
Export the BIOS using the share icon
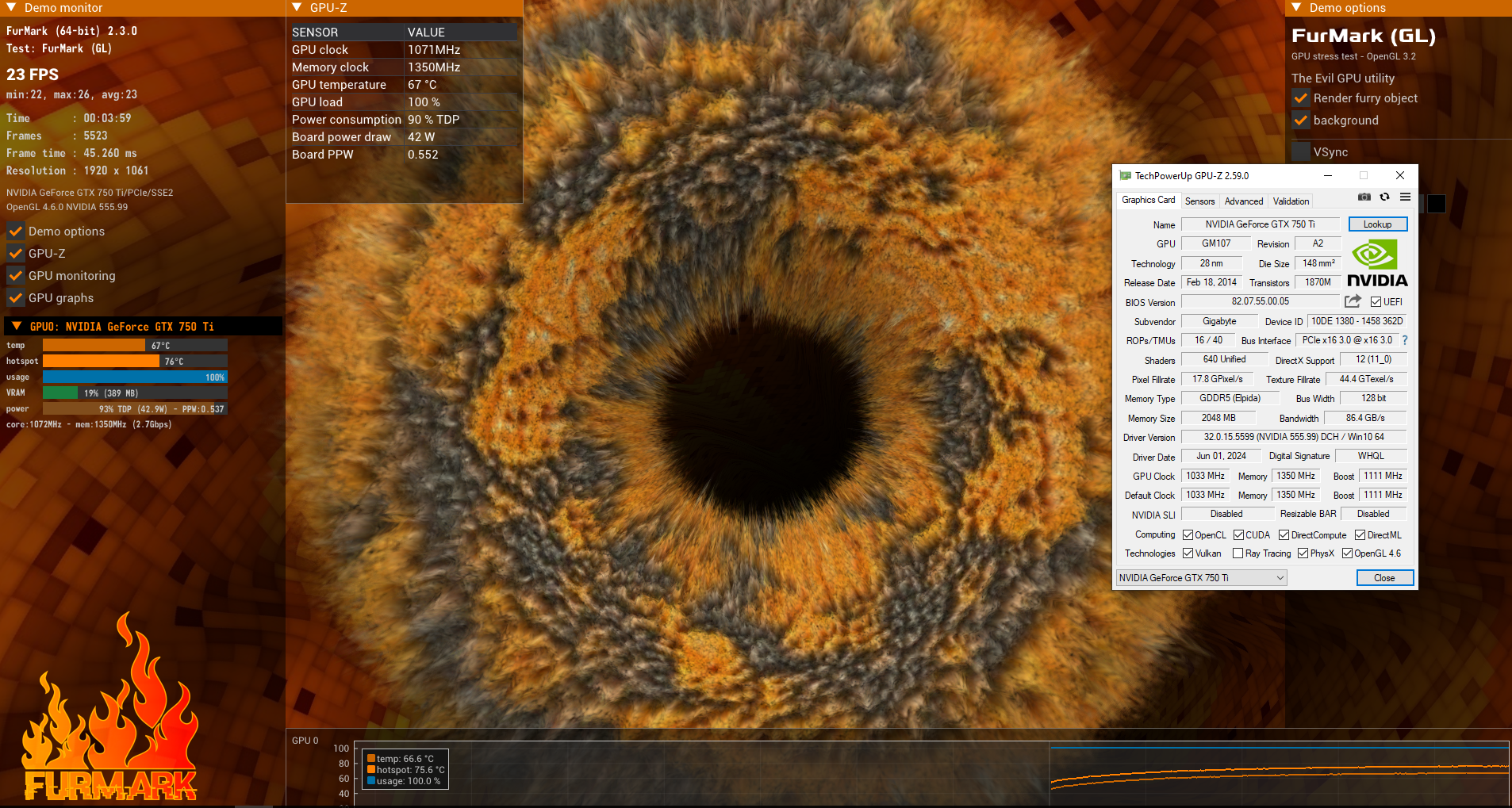pyautogui.click(x=1352, y=301)
